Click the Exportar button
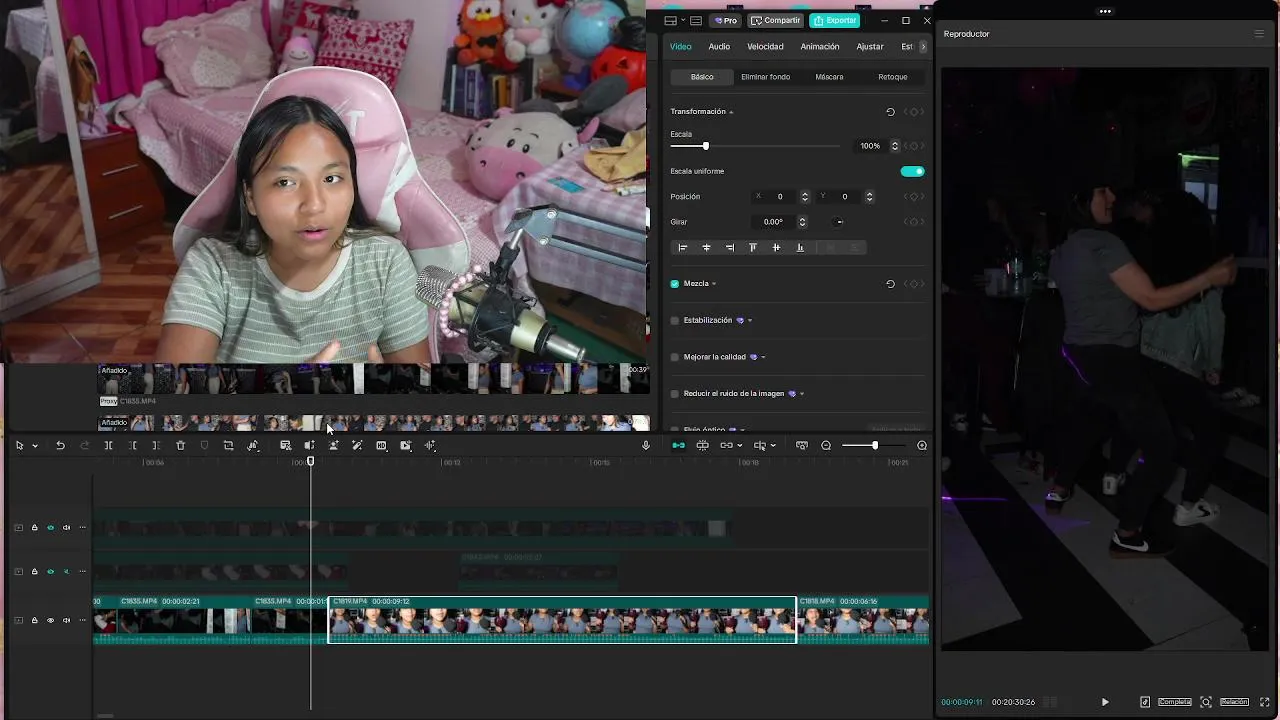The image size is (1280, 720). tap(834, 20)
